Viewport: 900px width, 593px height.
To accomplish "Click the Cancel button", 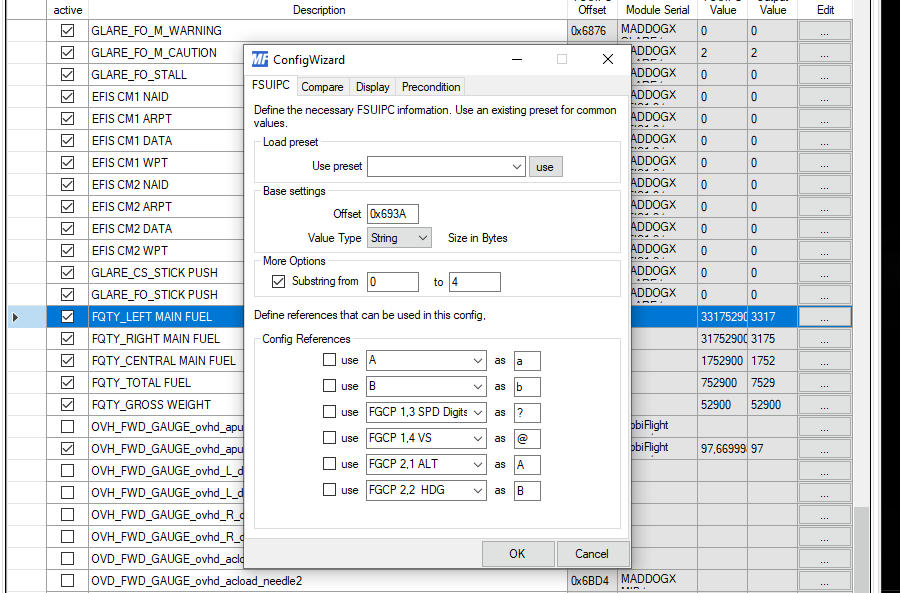I will click(x=591, y=553).
